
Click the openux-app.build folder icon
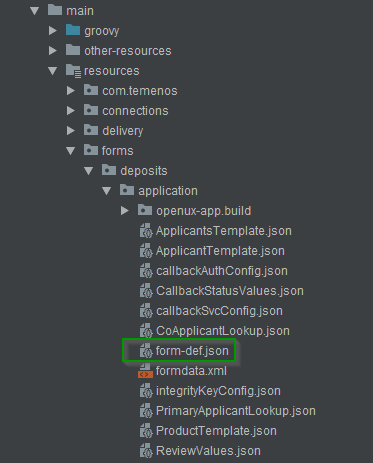145,210
